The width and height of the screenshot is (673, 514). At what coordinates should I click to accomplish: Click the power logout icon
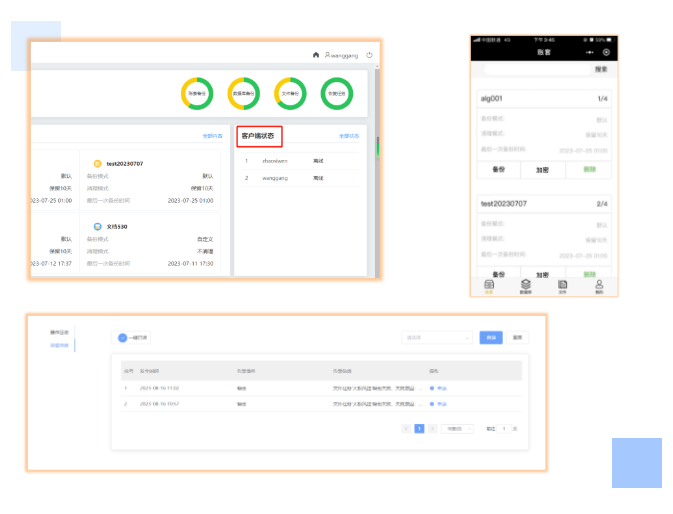pyautogui.click(x=369, y=55)
